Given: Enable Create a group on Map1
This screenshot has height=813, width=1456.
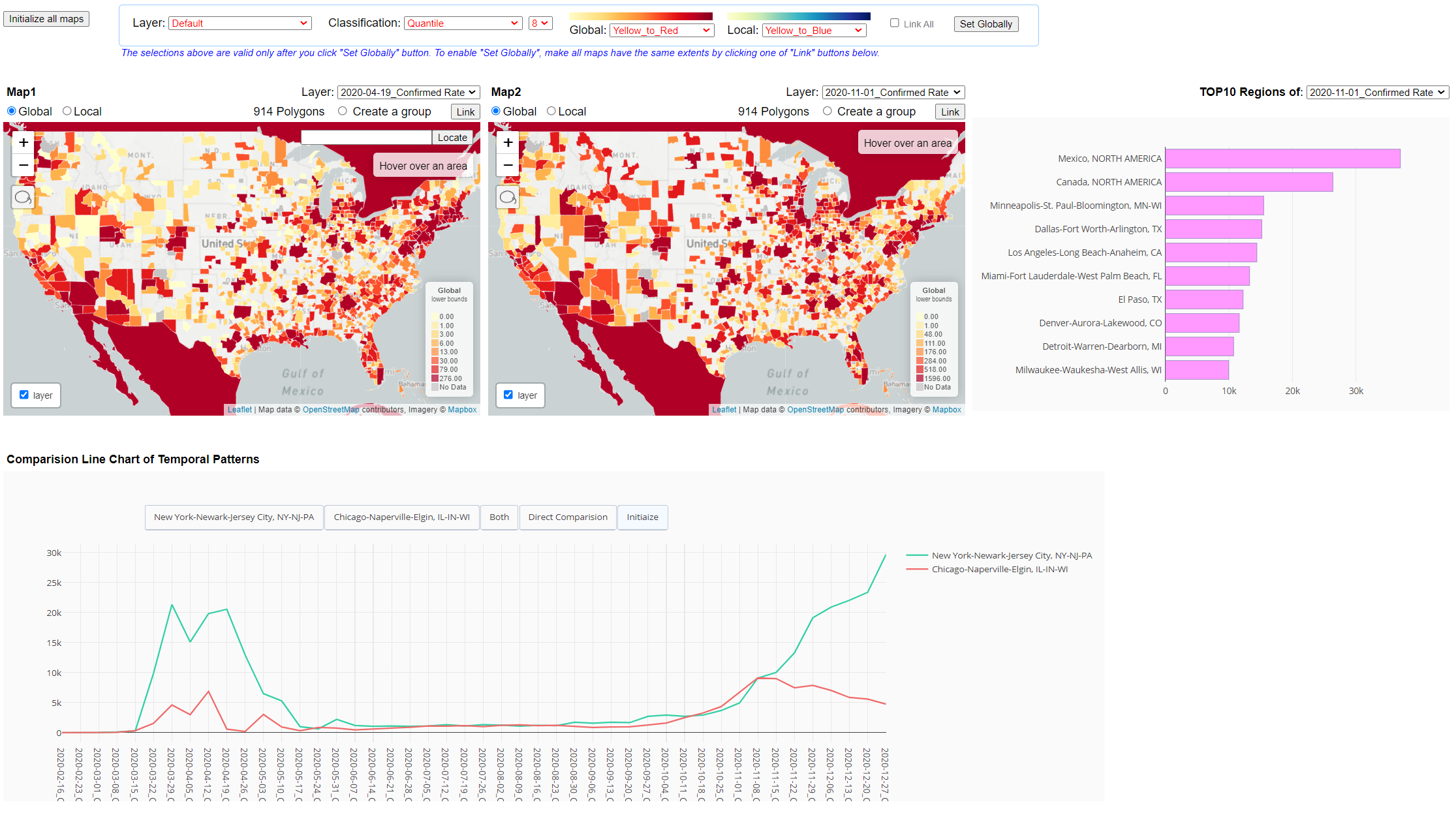Looking at the screenshot, I should click(343, 111).
